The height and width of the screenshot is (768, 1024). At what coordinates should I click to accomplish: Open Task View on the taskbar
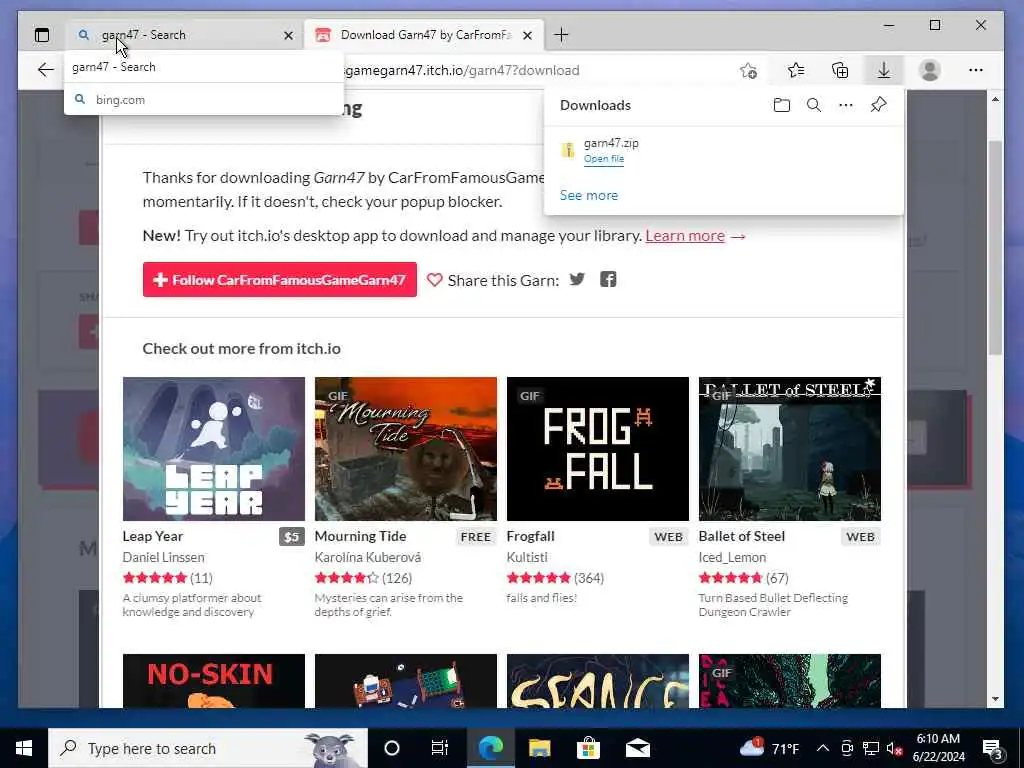(440, 748)
